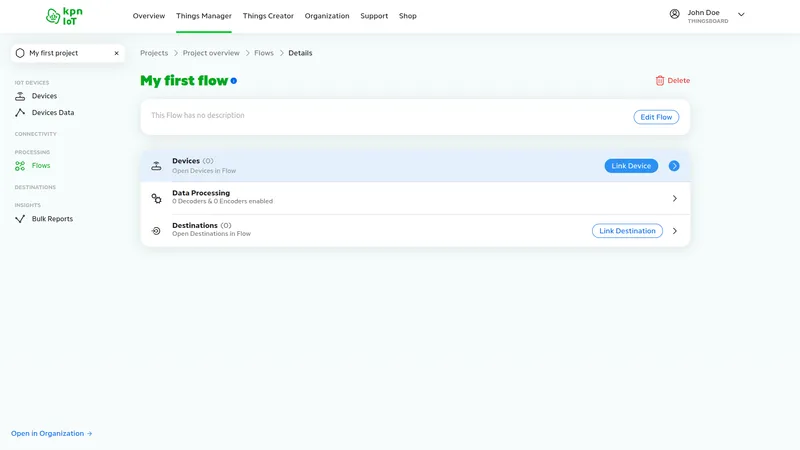Select the Things Manager tab
Viewport: 800px width, 450px height.
coord(204,16)
